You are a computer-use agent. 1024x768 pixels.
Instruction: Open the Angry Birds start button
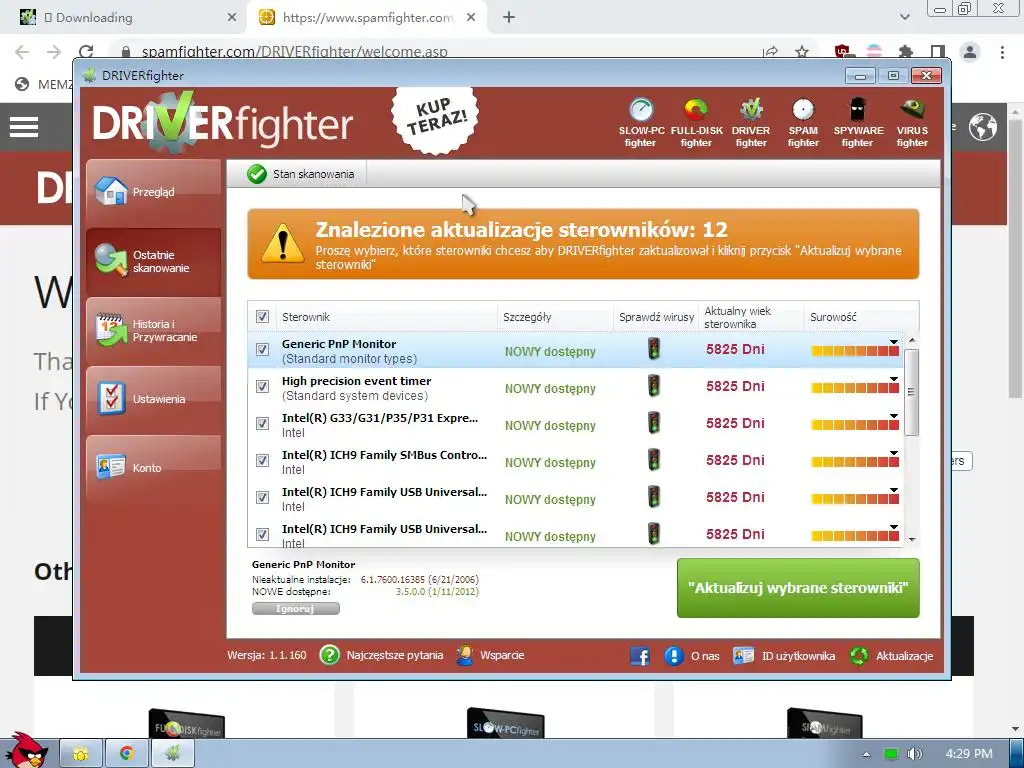(x=25, y=751)
